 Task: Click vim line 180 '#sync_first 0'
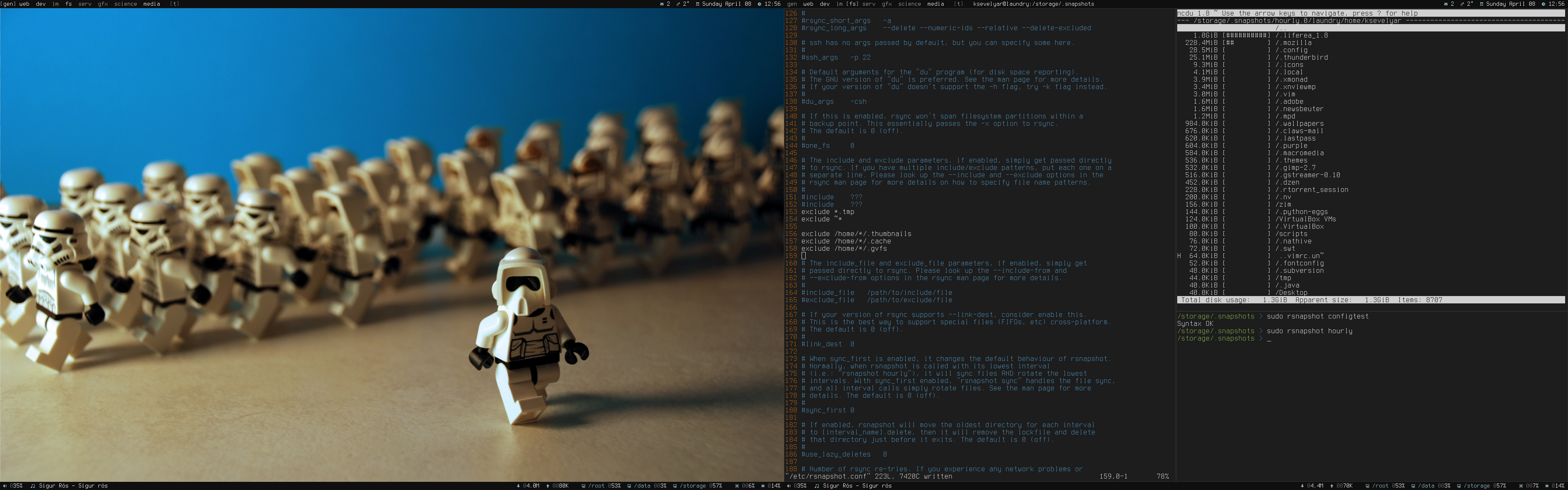click(x=827, y=410)
